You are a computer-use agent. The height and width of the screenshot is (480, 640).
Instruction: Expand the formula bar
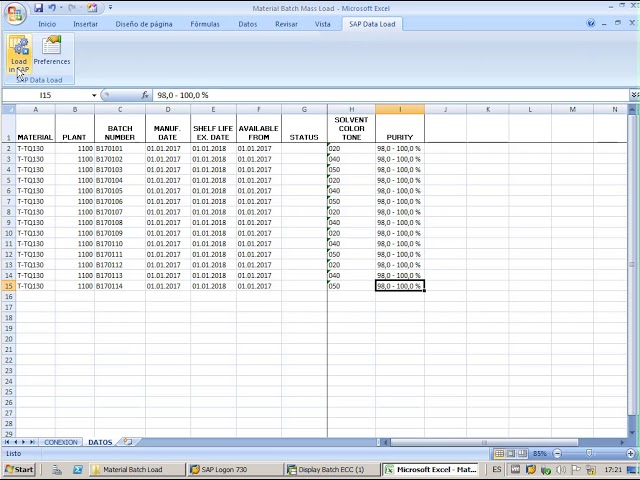[x=634, y=95]
